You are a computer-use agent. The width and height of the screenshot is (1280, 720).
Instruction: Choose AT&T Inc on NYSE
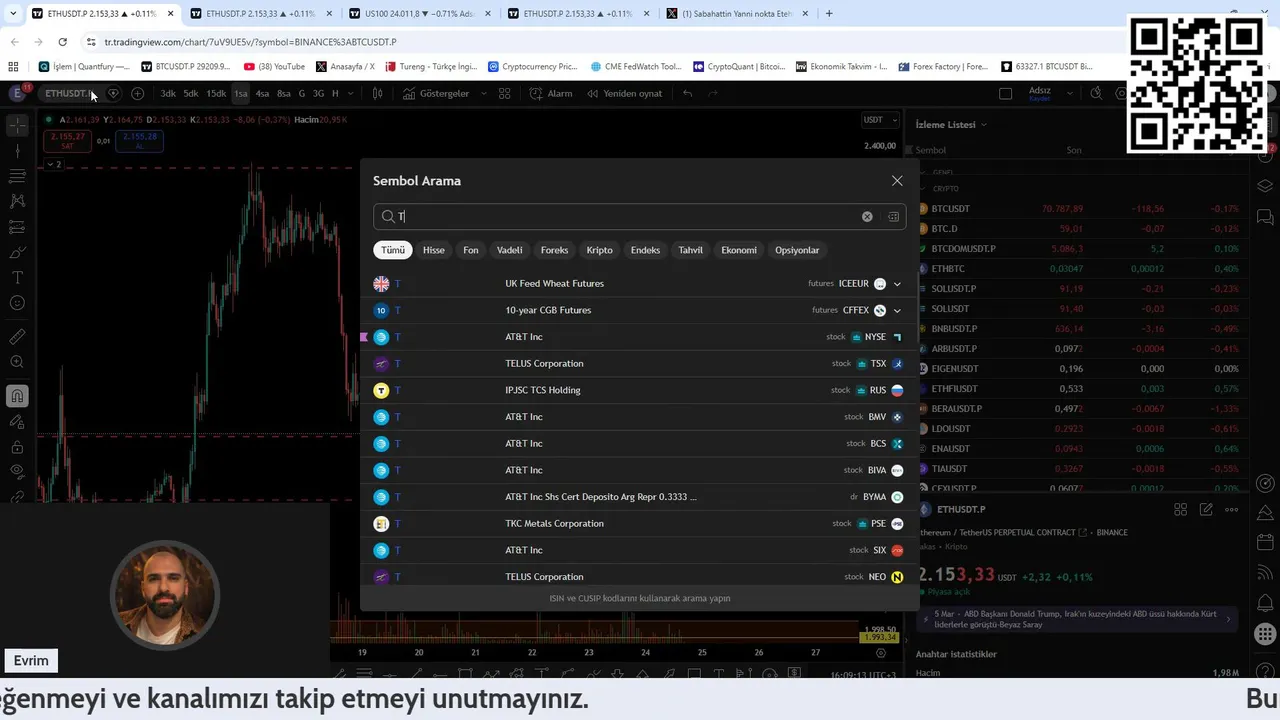coord(638,337)
